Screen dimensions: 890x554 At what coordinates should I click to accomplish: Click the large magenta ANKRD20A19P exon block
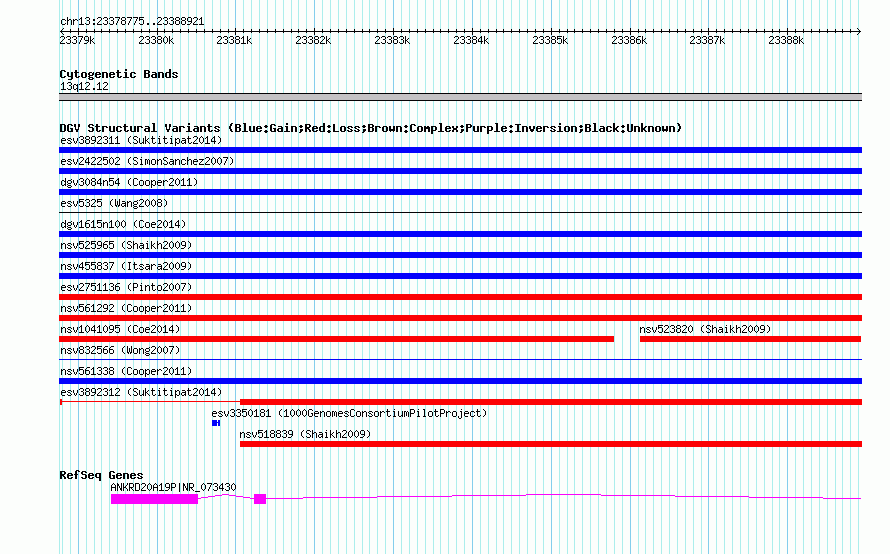coord(154,499)
